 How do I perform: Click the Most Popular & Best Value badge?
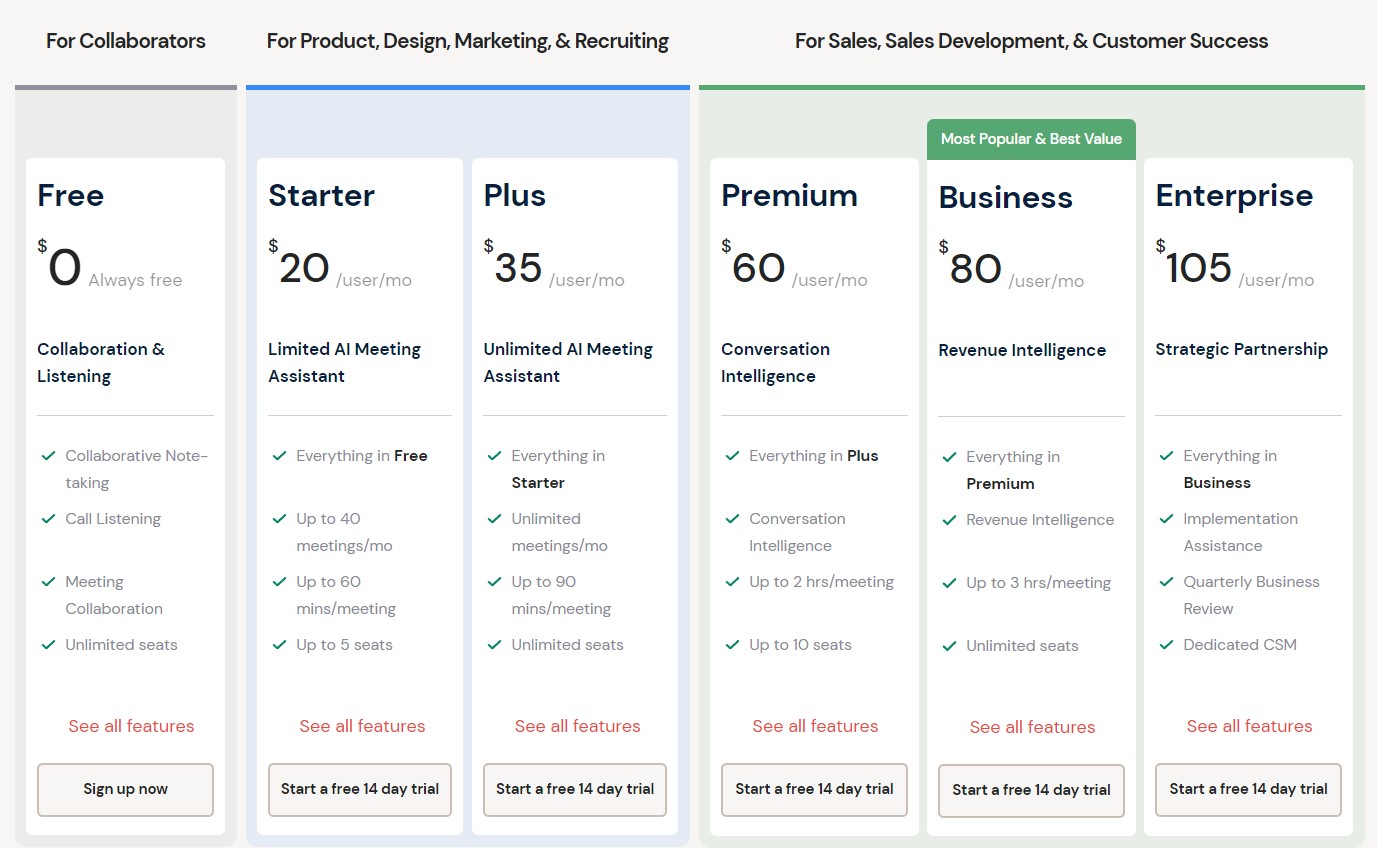(x=1031, y=139)
